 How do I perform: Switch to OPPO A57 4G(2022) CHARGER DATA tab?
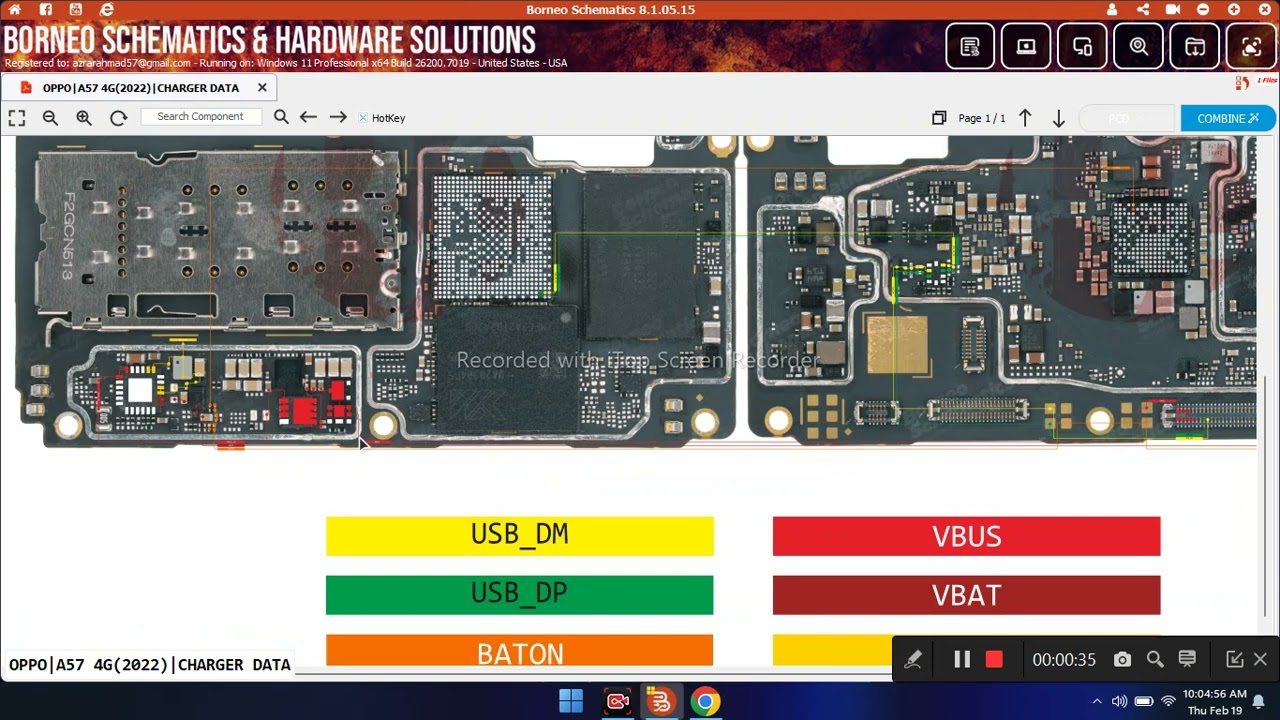(x=141, y=88)
